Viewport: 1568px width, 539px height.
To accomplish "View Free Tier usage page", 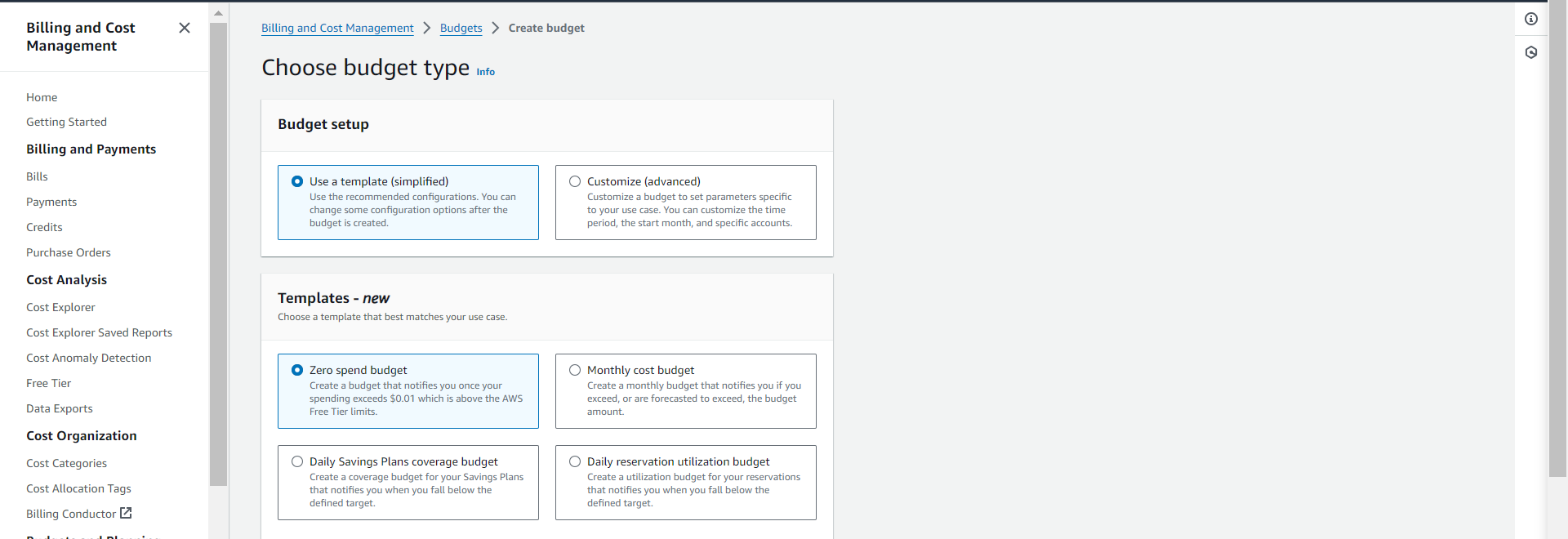I will (48, 383).
